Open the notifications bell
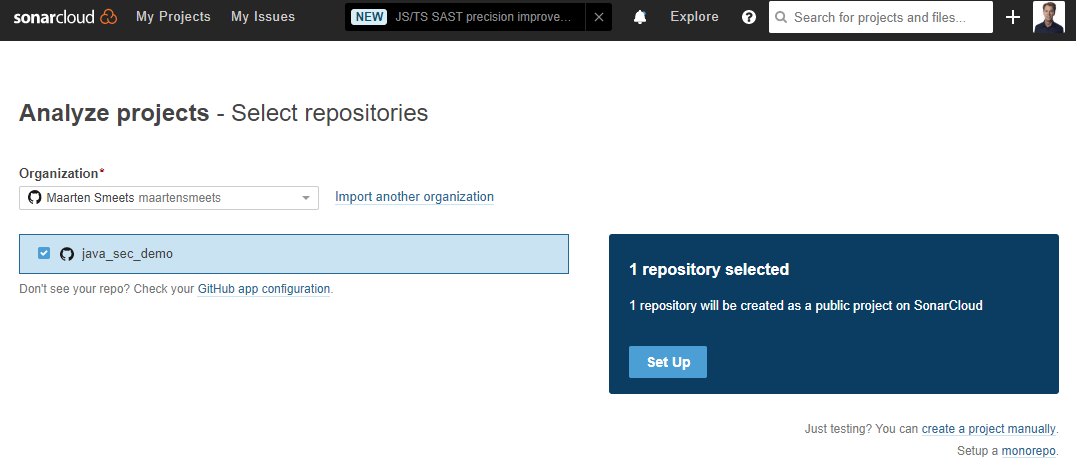This screenshot has height=467, width=1076. click(x=640, y=17)
